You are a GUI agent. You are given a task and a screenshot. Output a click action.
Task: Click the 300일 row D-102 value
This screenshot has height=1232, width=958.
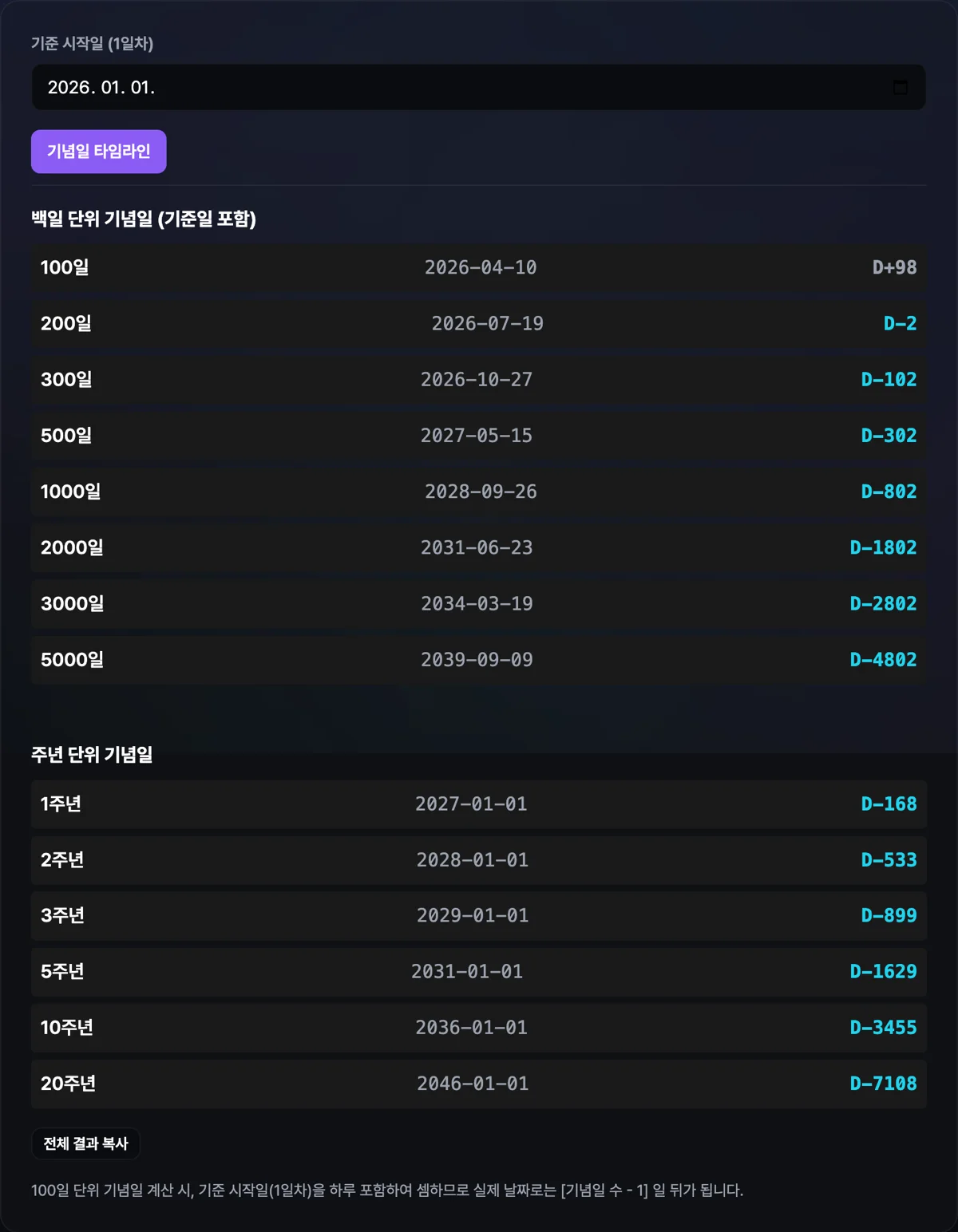(x=889, y=380)
